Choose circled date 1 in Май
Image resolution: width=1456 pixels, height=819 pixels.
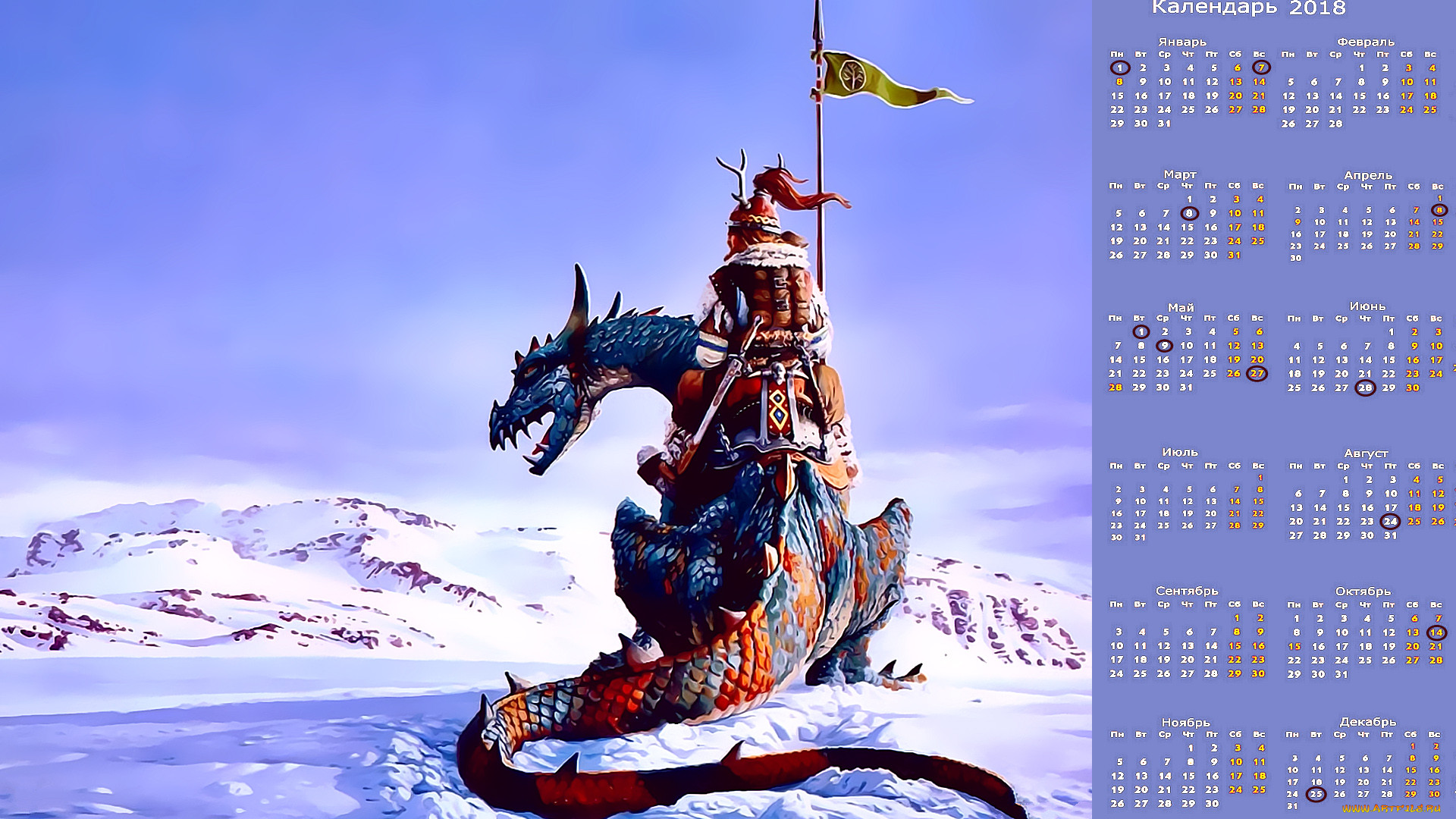point(1141,332)
